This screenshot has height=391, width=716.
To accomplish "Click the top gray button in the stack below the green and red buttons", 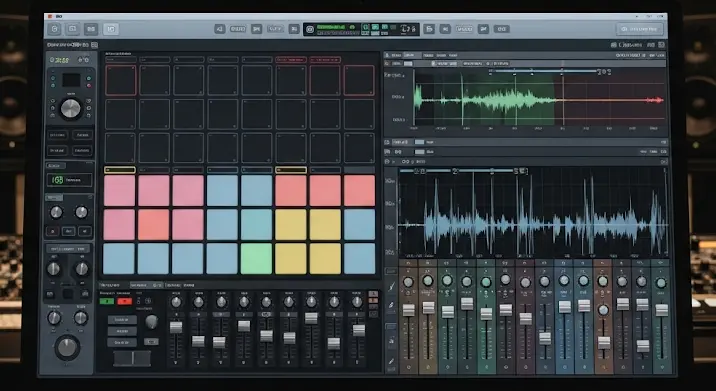I will [122, 320].
